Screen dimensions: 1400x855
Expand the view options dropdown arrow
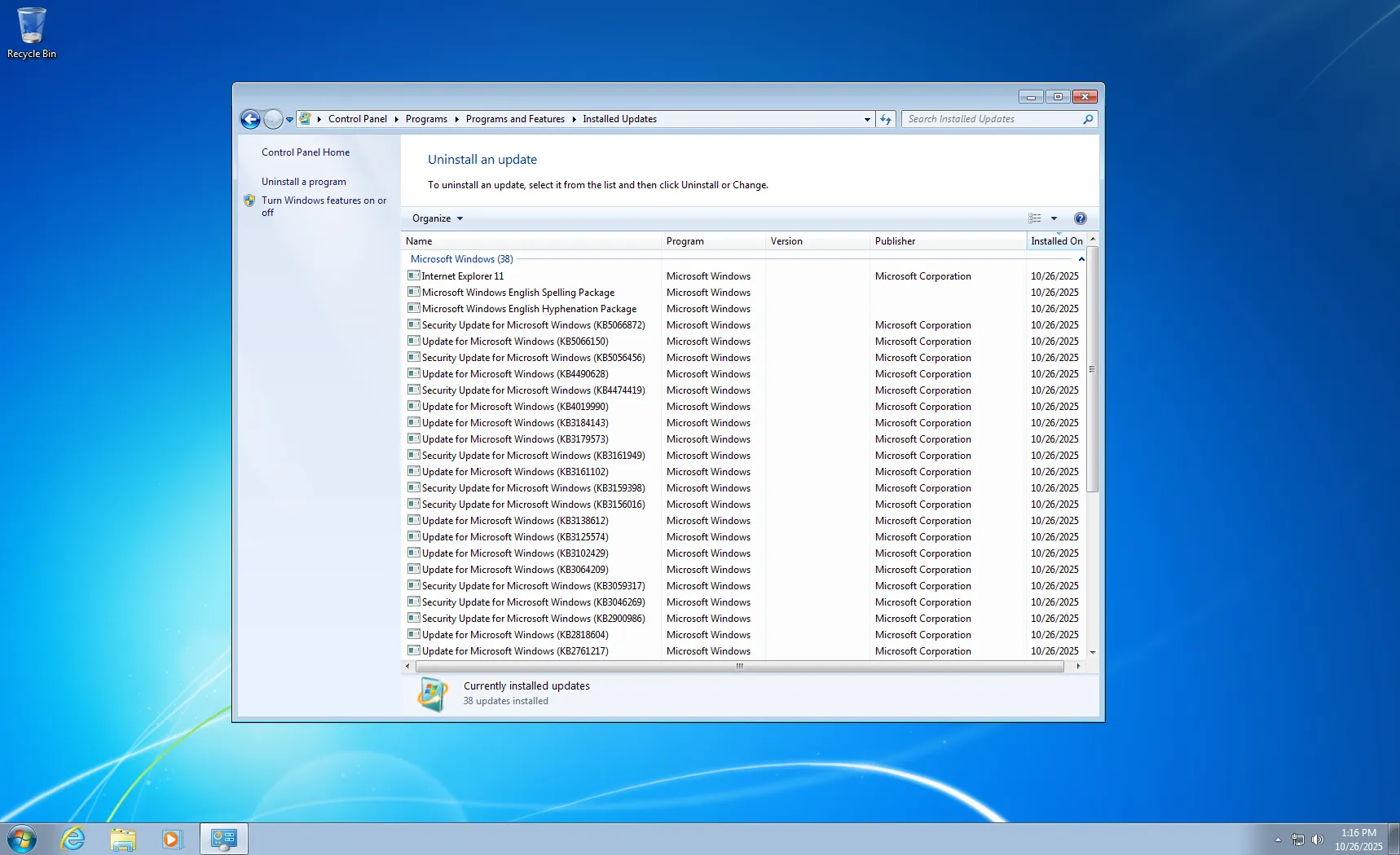[1054, 218]
